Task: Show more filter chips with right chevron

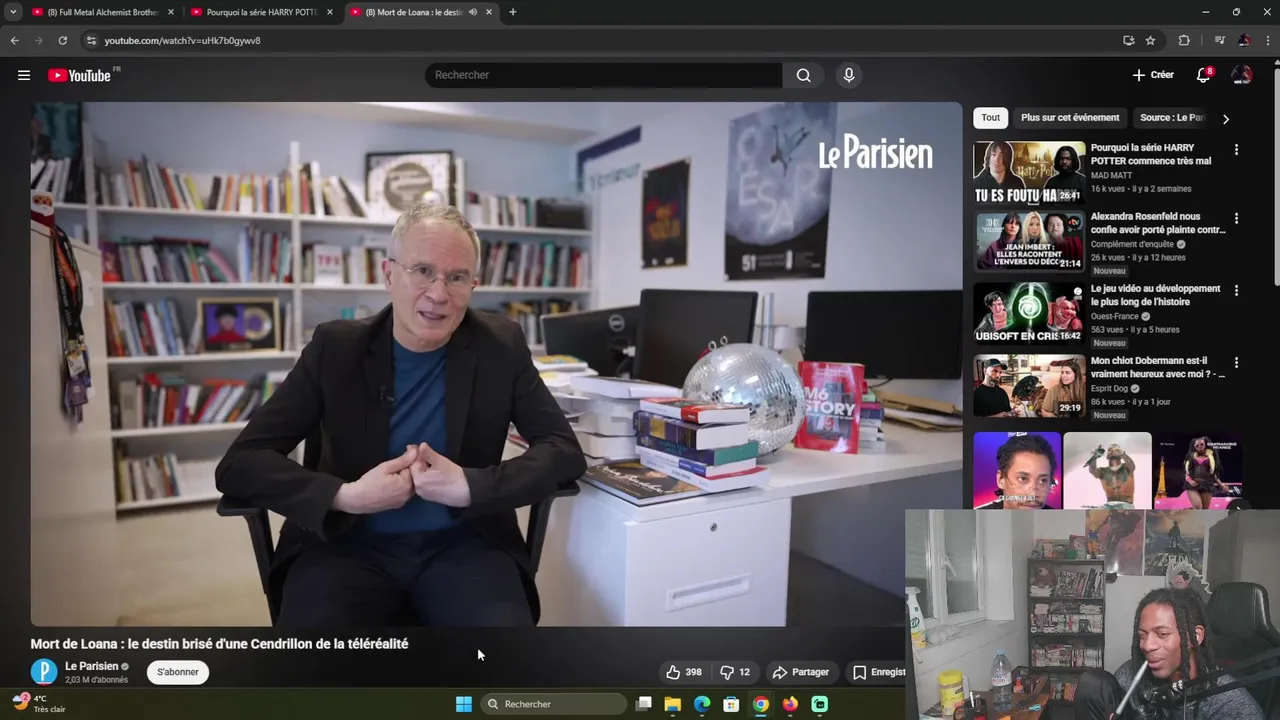Action: click(1226, 118)
